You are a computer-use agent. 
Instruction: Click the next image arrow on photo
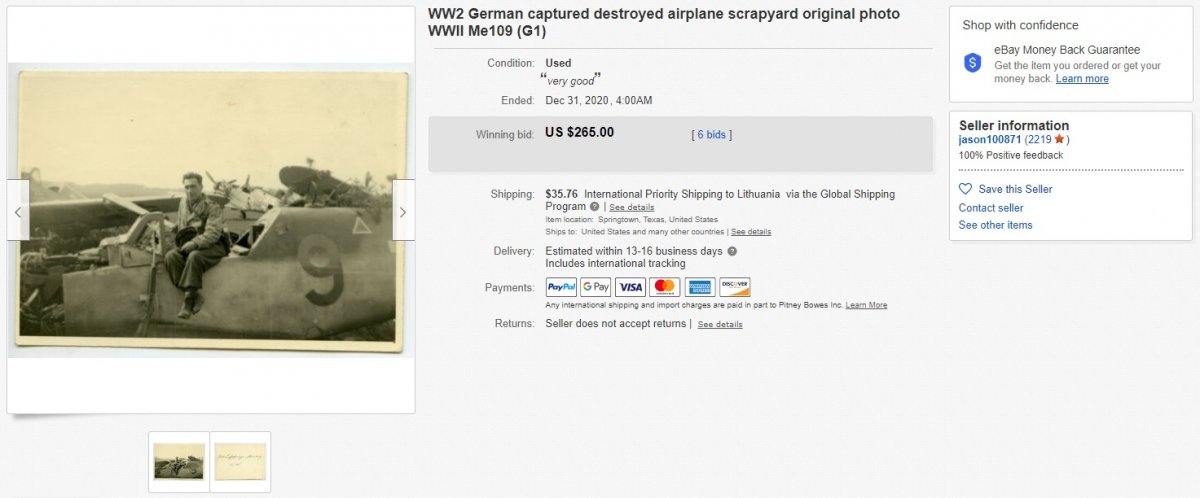click(x=403, y=211)
